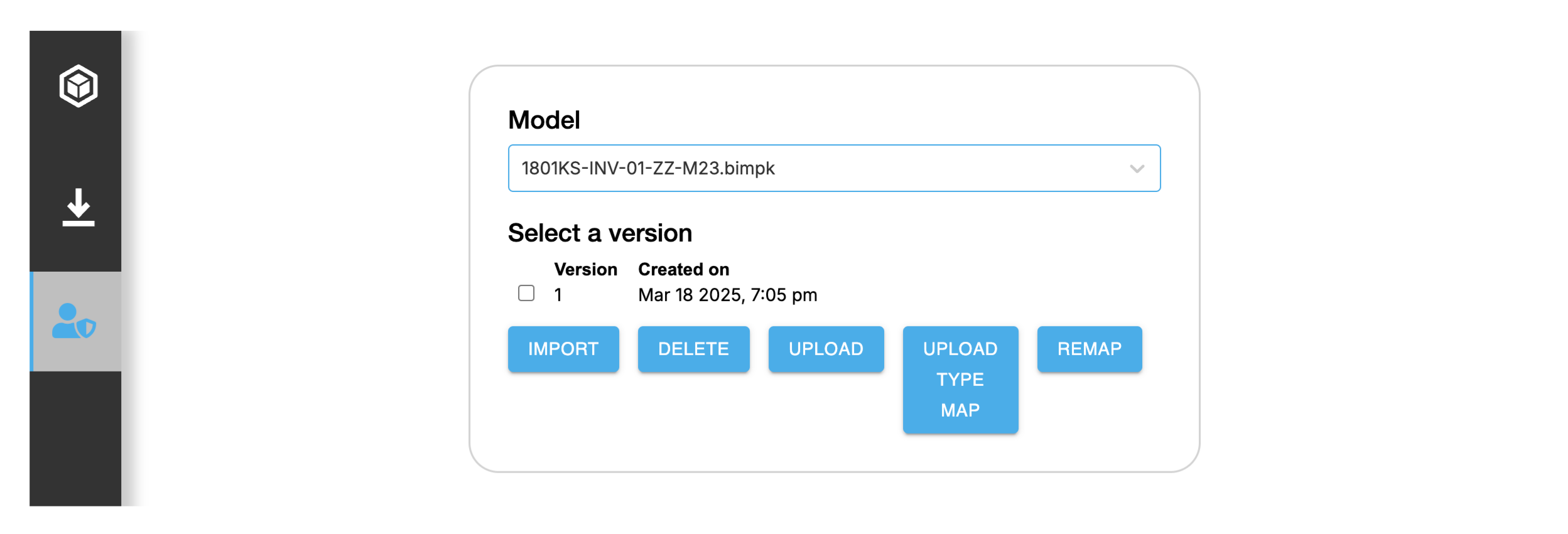Click the Model heading label
This screenshot has width=1568, height=534.
pyautogui.click(x=544, y=120)
